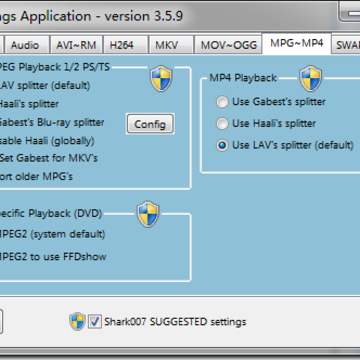Open the Audio tab

pos(25,45)
